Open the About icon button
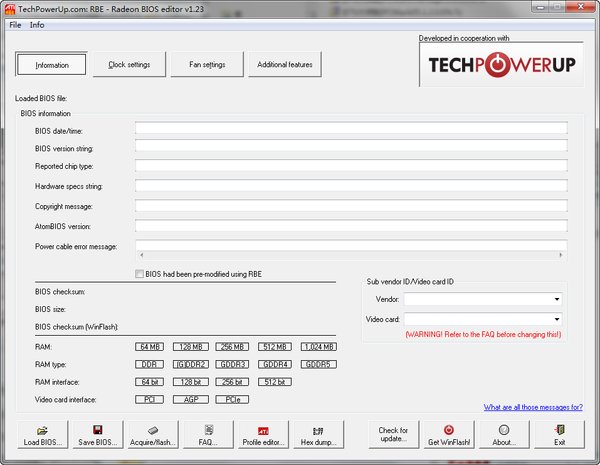600x465 pixels. (x=504, y=430)
